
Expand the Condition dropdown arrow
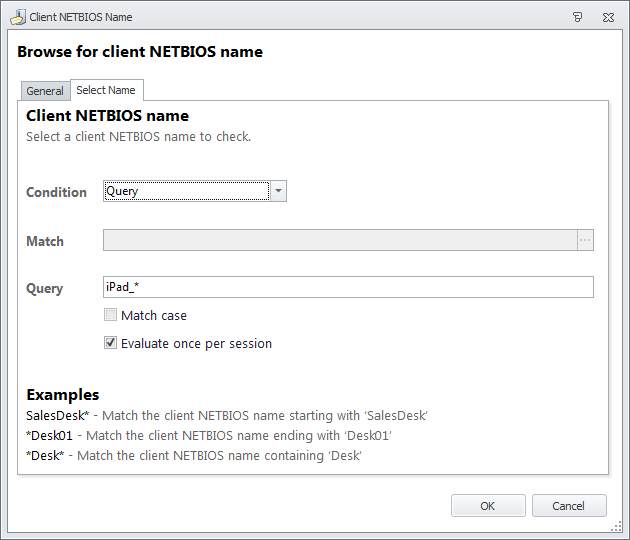tap(278, 191)
